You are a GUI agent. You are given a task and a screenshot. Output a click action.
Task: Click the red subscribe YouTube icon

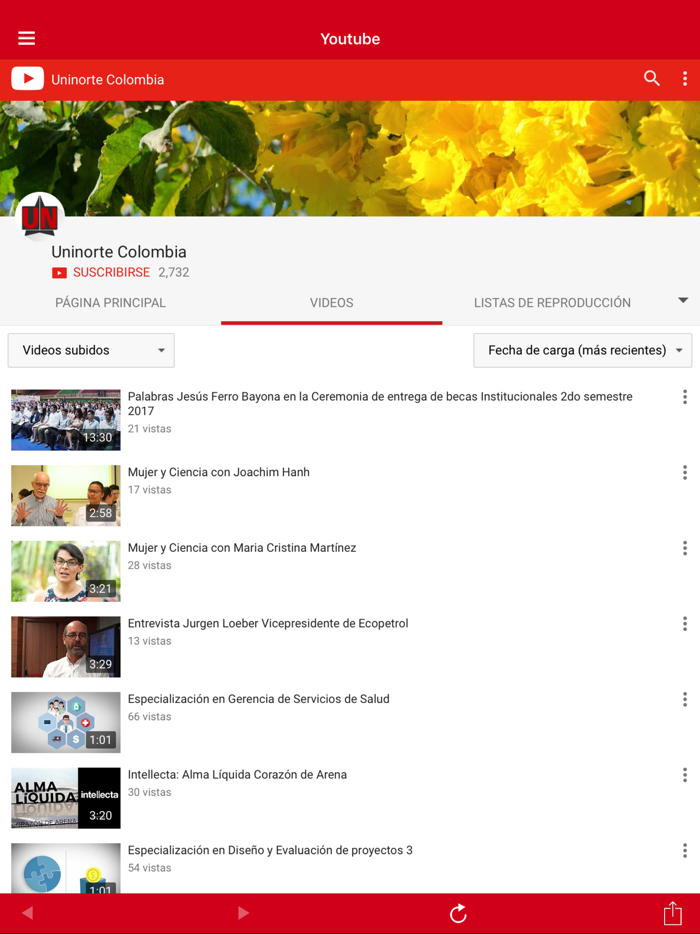[x=59, y=273]
